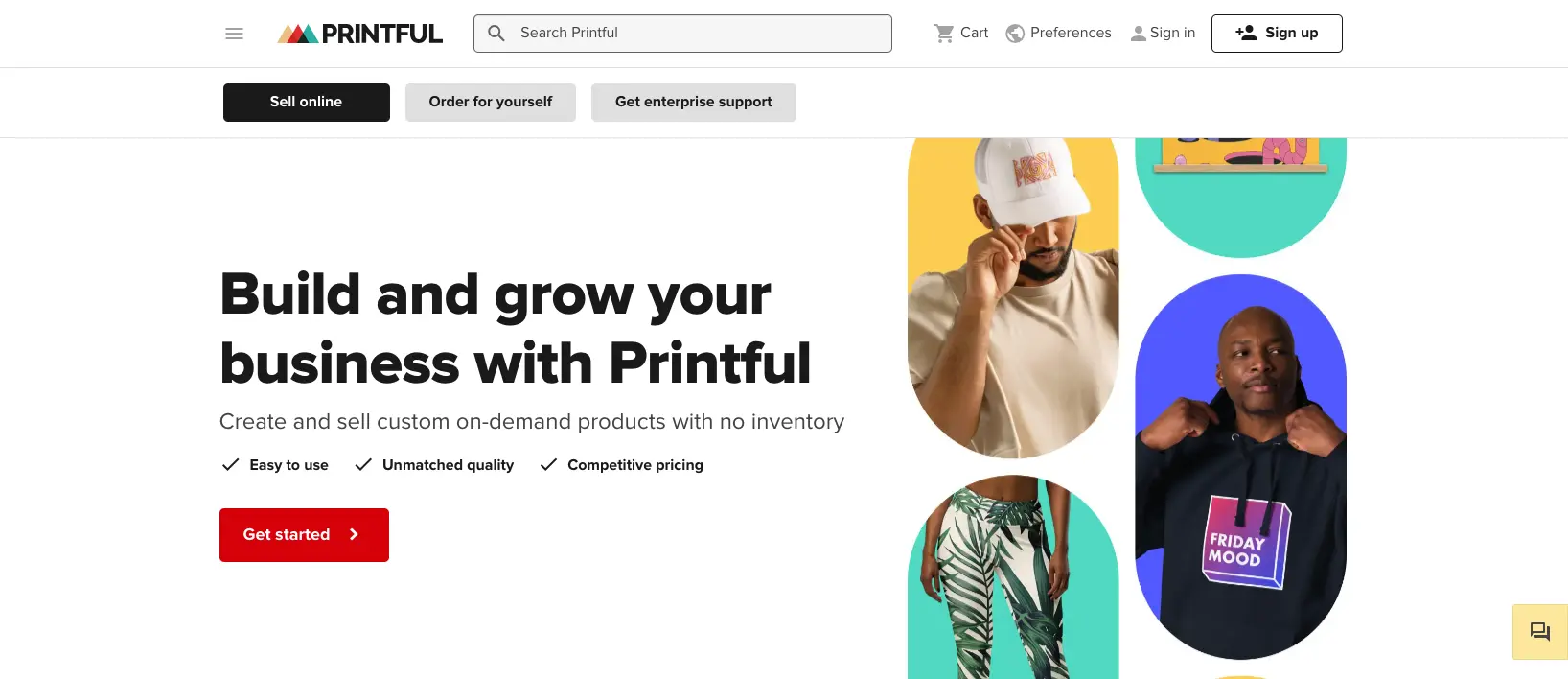Click the magnifying glass search icon
Image resolution: width=1568 pixels, height=679 pixels.
(x=496, y=33)
